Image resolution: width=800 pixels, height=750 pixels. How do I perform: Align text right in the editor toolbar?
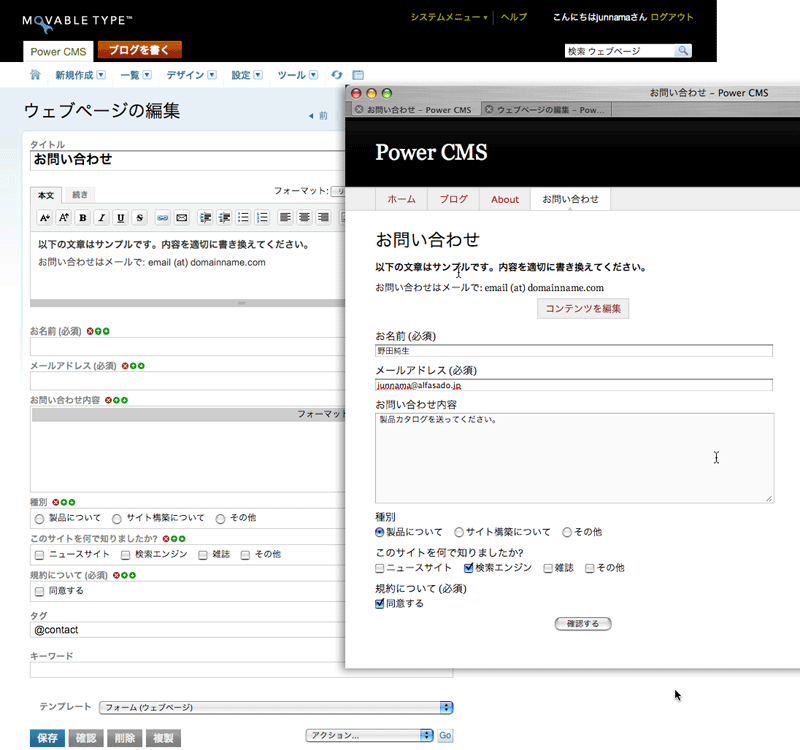click(x=323, y=218)
